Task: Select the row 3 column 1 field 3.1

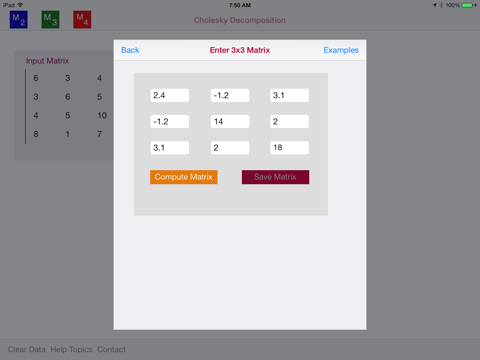Action: 170,148
